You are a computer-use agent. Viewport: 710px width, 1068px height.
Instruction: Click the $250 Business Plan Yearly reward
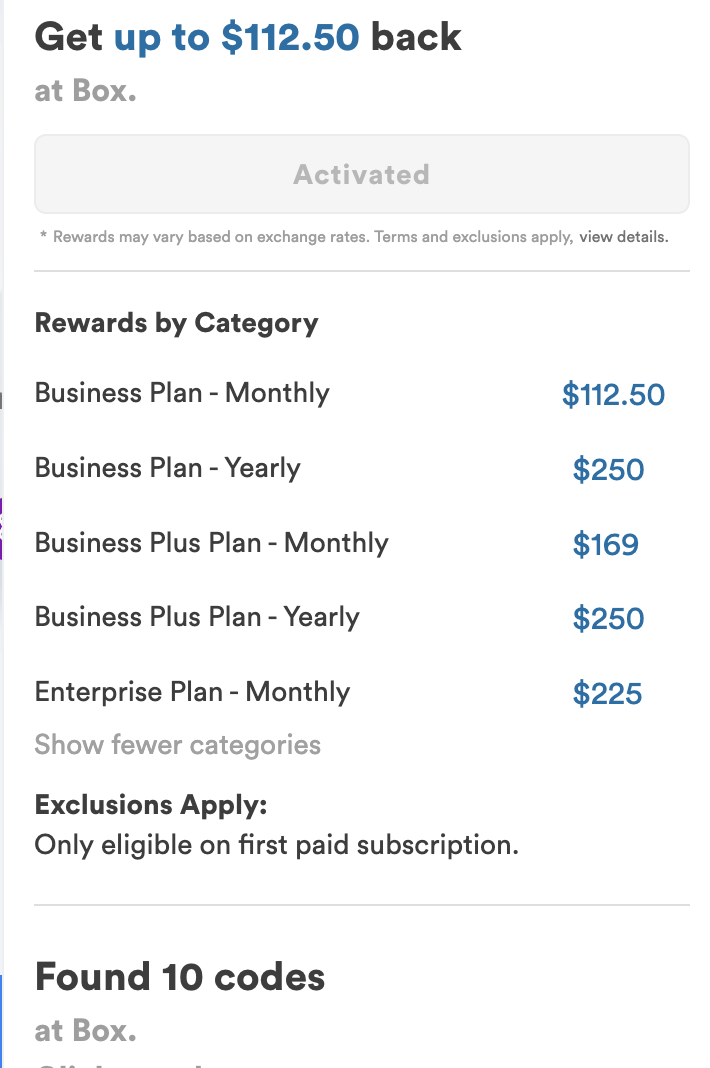point(608,470)
